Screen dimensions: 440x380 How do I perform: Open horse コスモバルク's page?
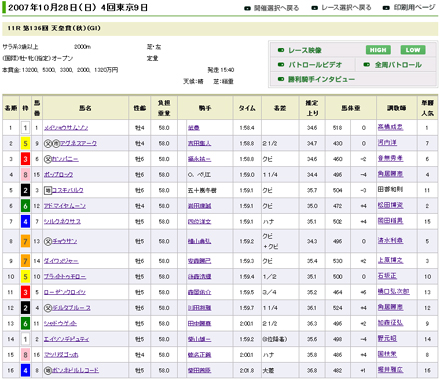pyautogui.click(x=67, y=190)
